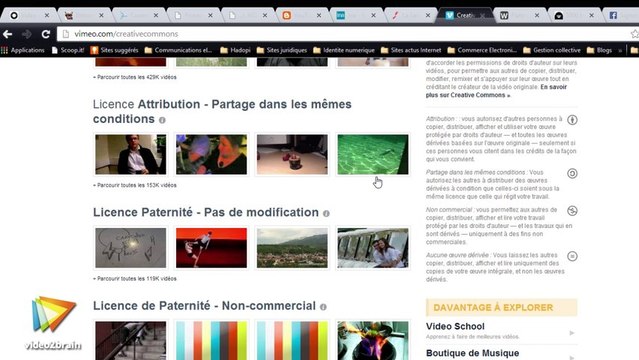
Task: Open the green water video thumbnail
Action: 372,155
